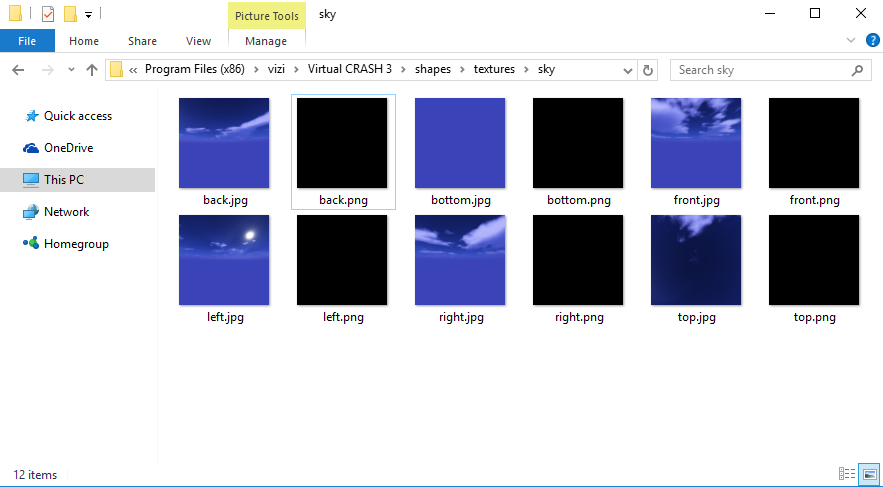The height and width of the screenshot is (487, 883).
Task: Select the bottom.png thumbnail
Action: (578, 143)
